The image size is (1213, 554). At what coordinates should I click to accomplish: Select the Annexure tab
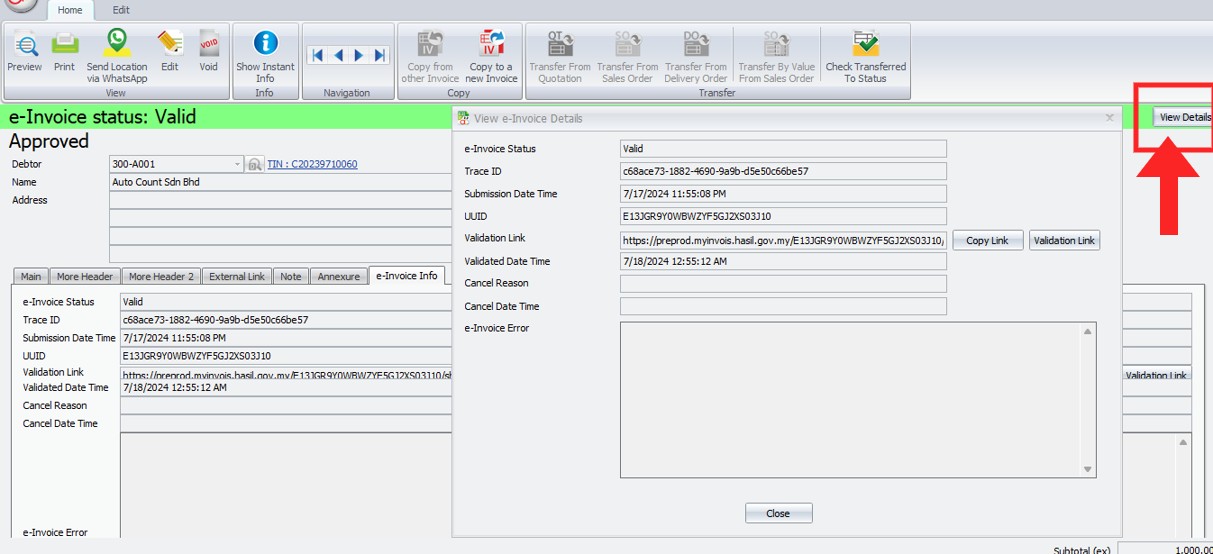338,277
